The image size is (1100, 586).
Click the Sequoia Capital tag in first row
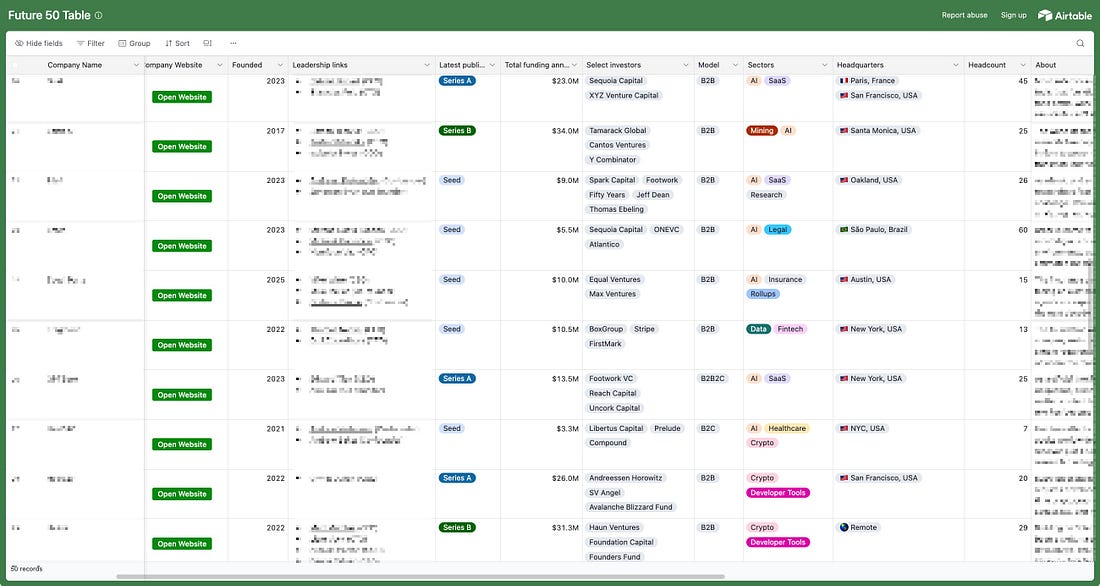616,81
